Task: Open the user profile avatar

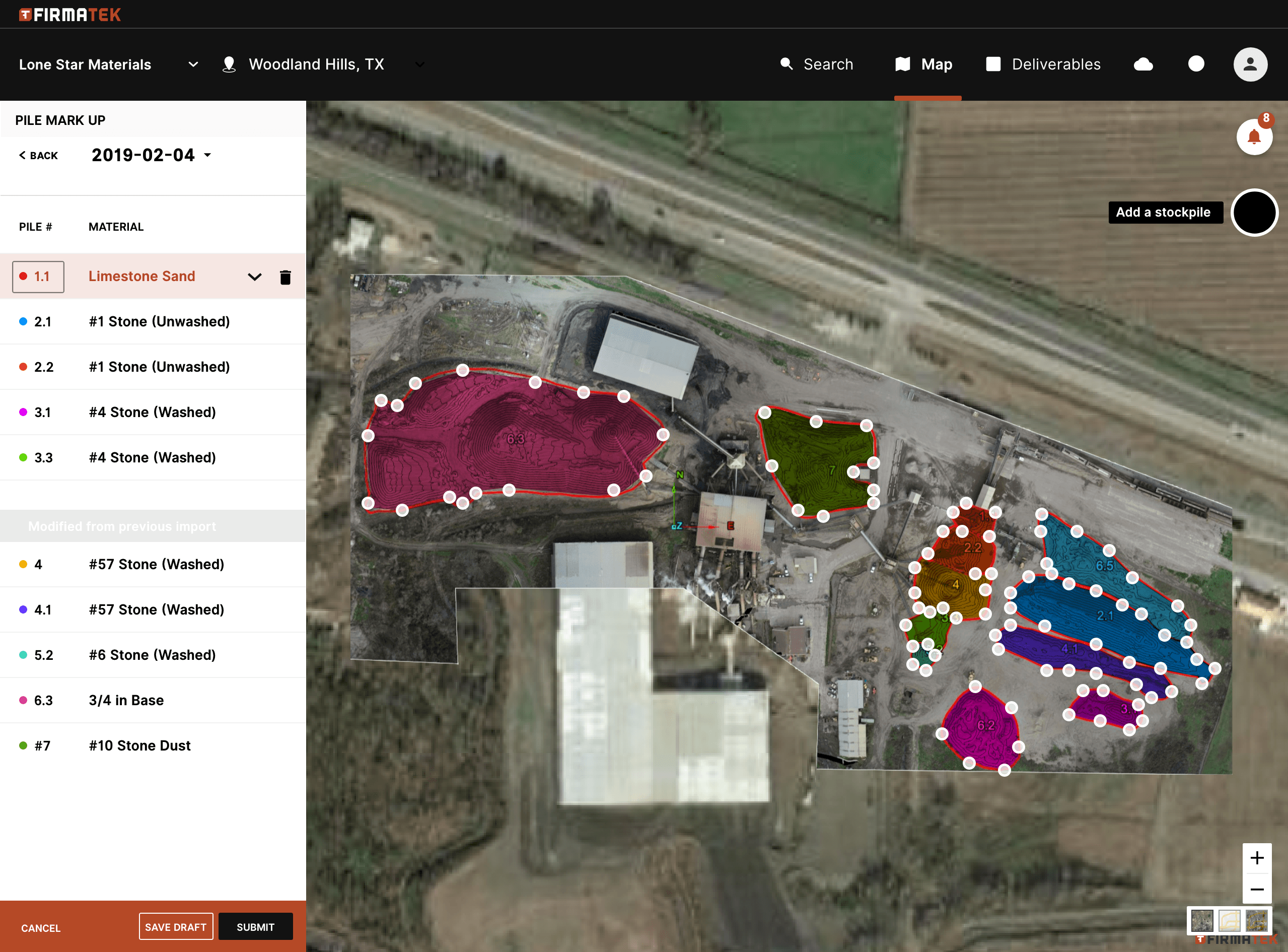Action: [1249, 64]
